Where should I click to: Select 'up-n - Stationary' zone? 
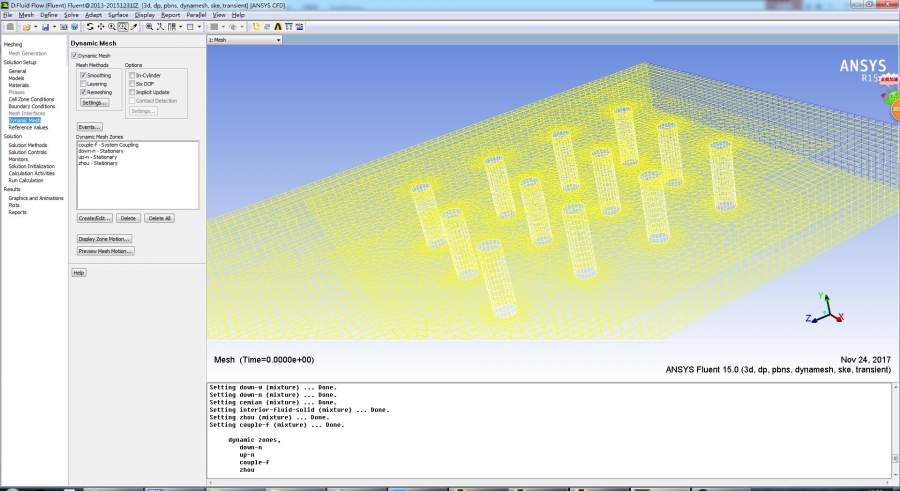point(98,157)
